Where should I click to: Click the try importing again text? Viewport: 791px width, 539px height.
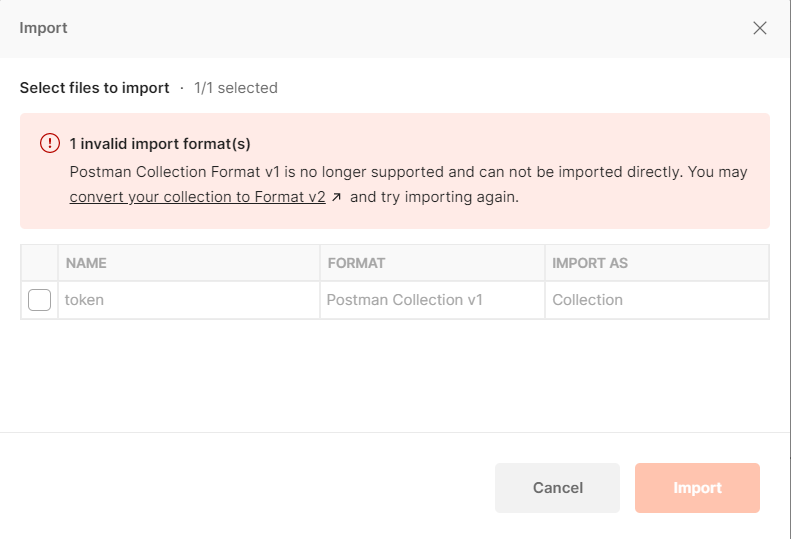click(x=435, y=197)
